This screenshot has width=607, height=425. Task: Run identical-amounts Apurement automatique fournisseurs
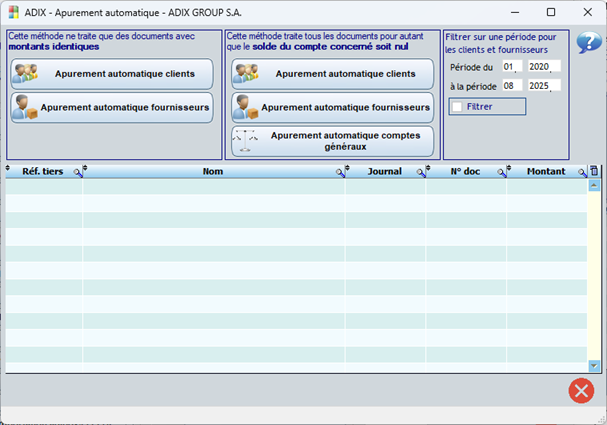[x=112, y=108]
